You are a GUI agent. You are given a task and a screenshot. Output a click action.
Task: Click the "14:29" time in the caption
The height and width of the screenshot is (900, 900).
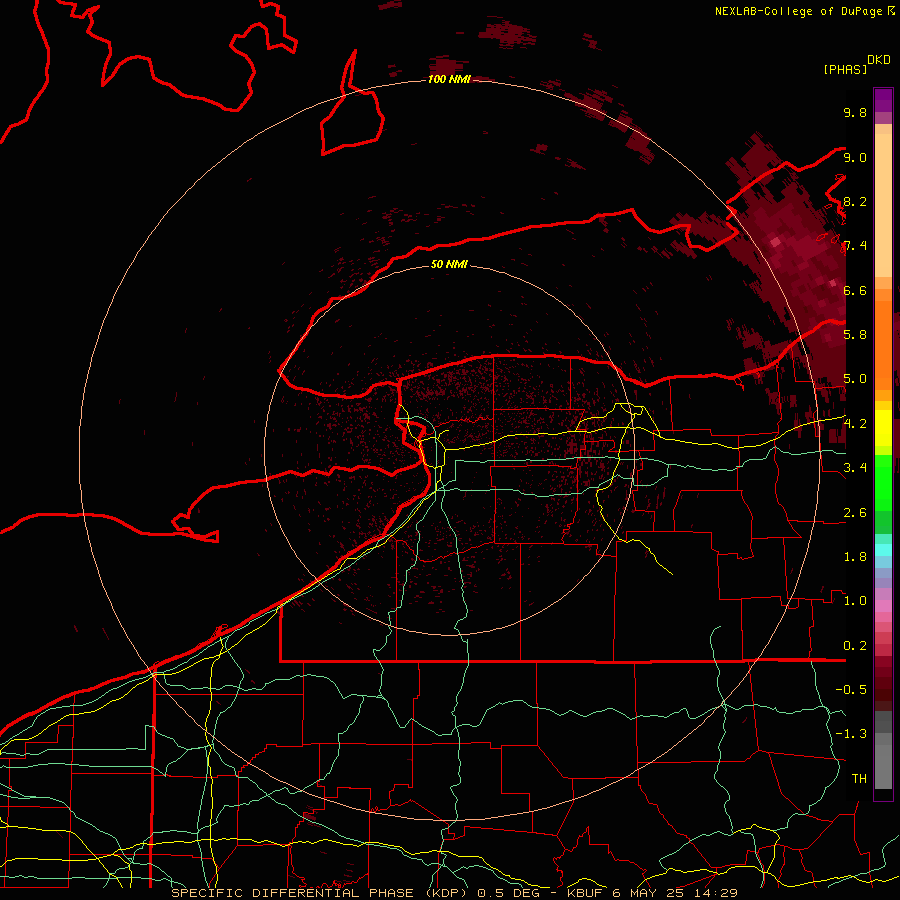pyautogui.click(x=714, y=893)
